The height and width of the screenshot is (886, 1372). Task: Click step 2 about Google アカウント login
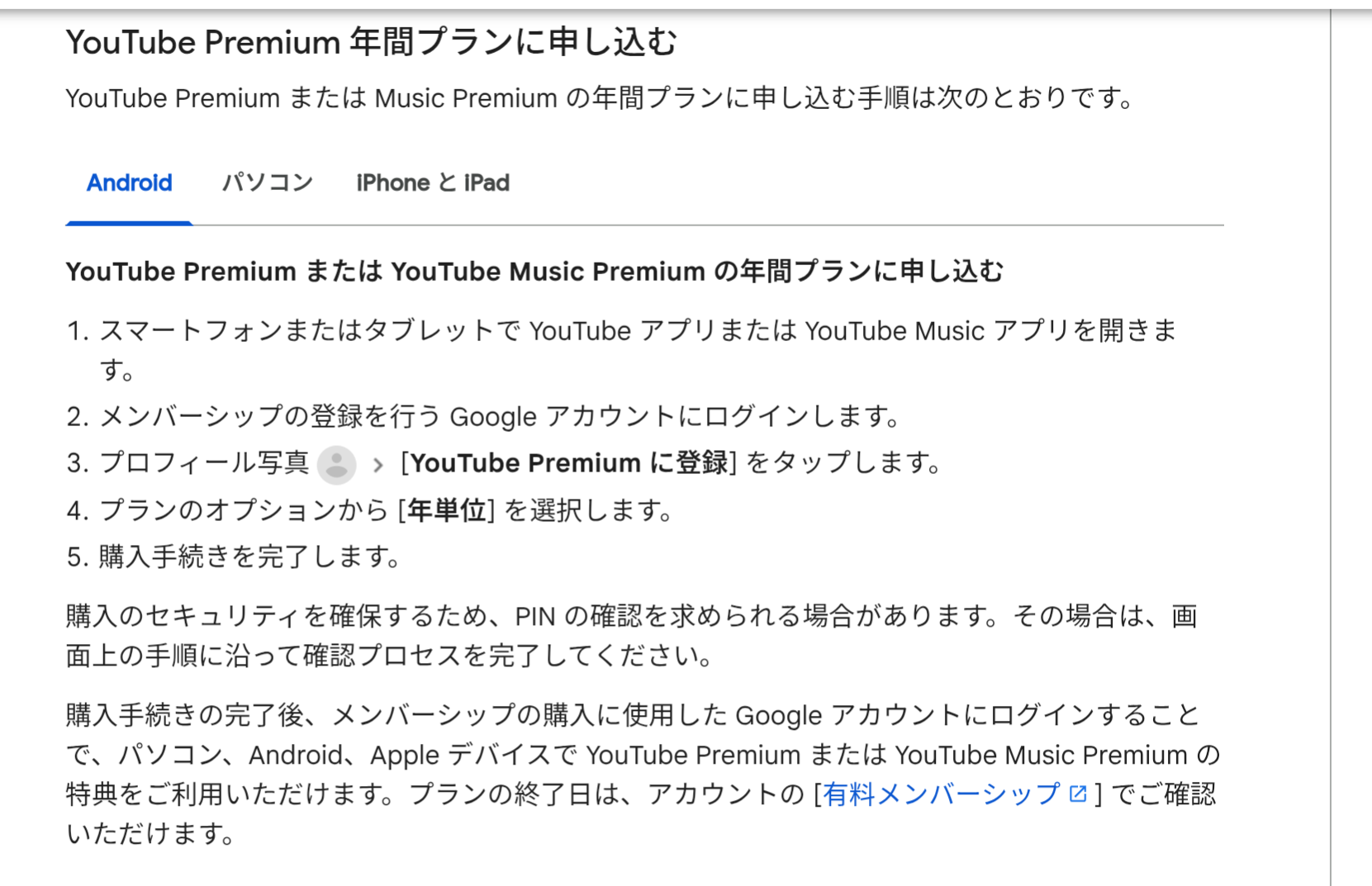[x=484, y=416]
